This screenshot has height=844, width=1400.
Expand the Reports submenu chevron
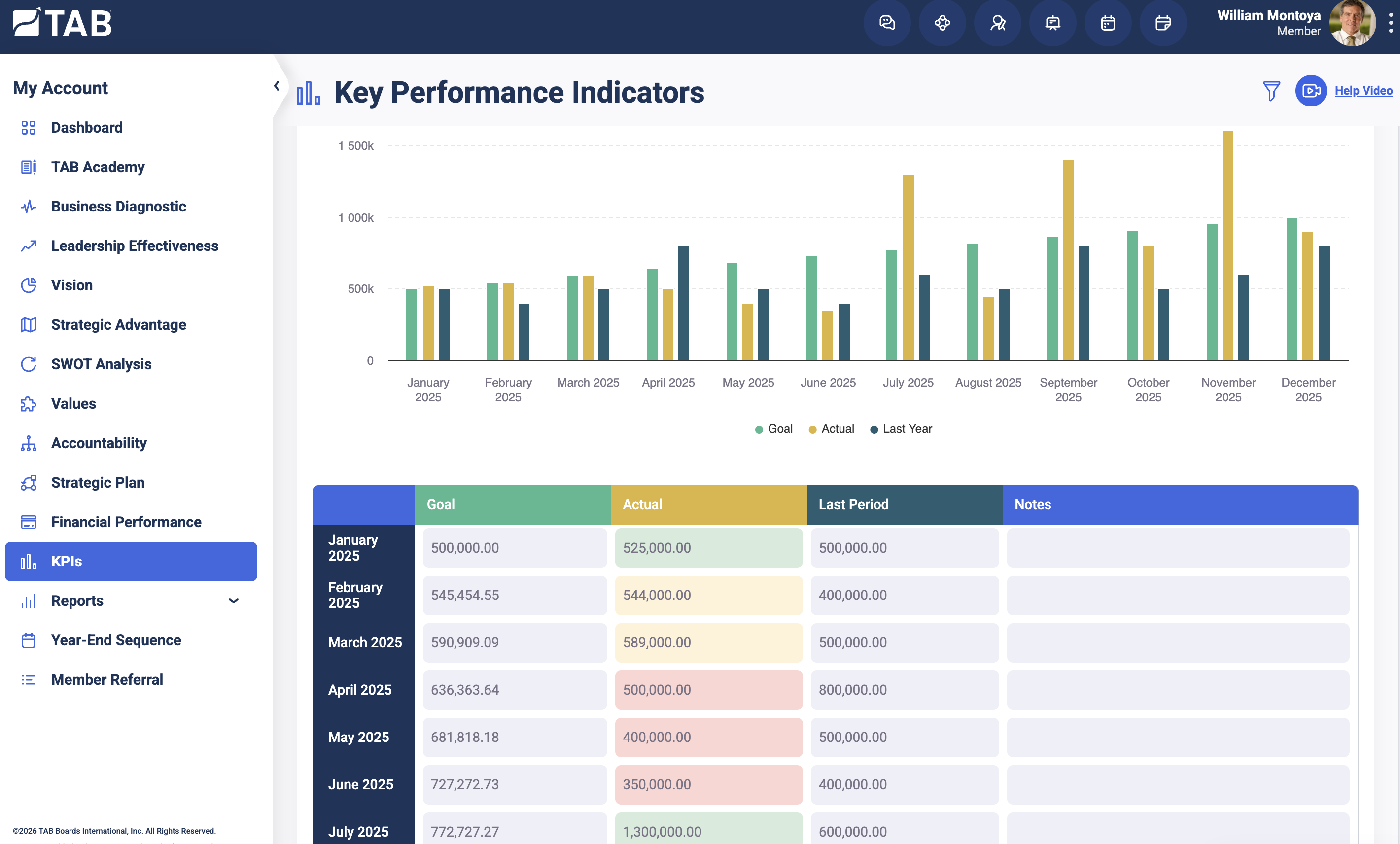(x=234, y=601)
